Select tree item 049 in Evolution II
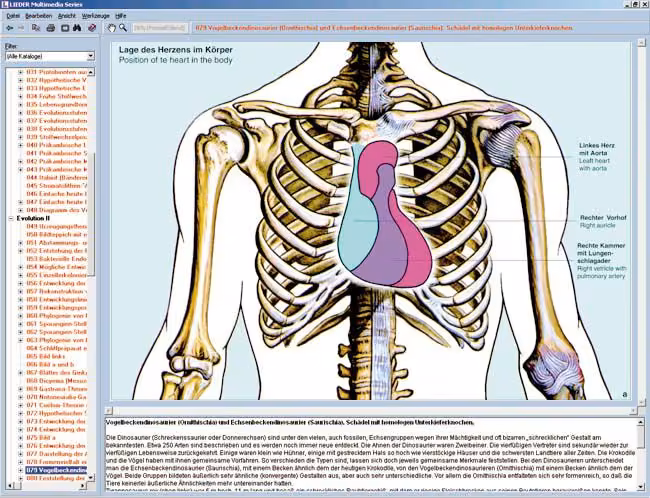Viewport: 650px width, 498px height. tap(56, 226)
